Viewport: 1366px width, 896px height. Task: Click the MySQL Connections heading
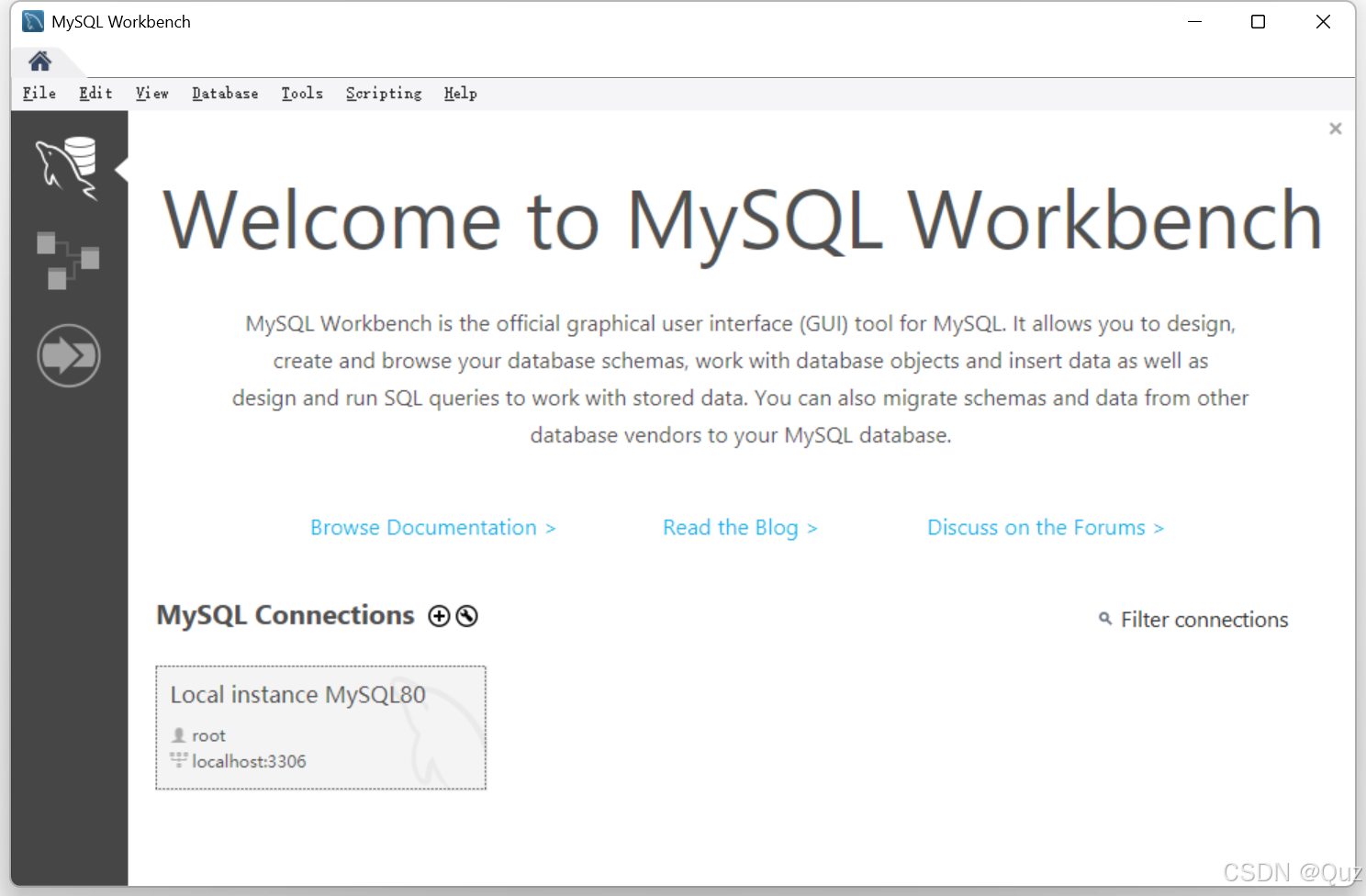(286, 615)
